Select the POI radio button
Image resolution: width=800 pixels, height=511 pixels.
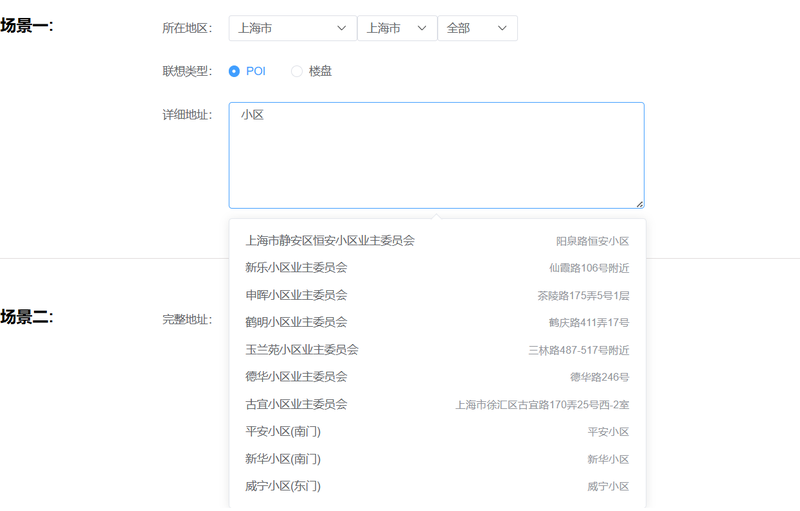tap(234, 71)
